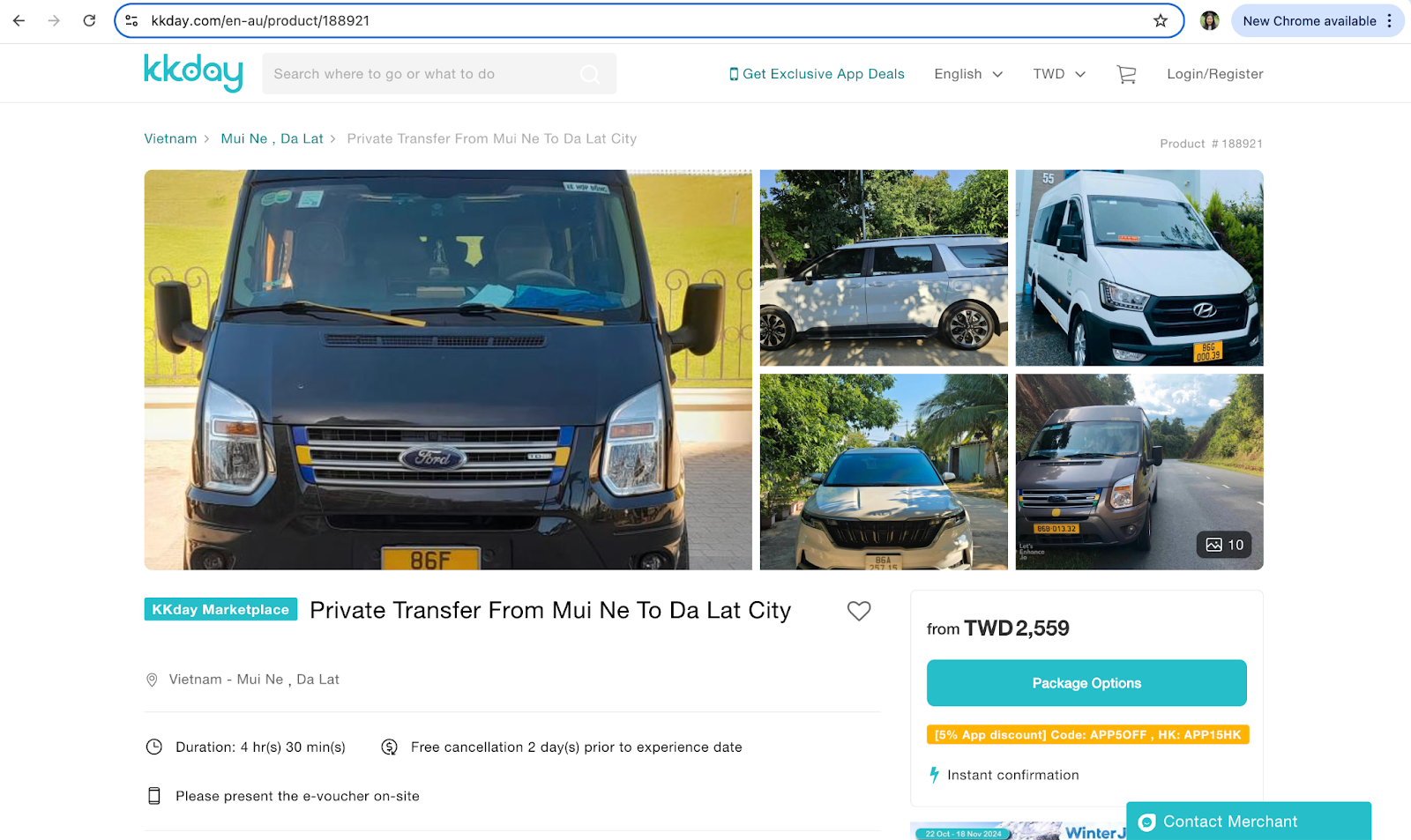Open Chrome profile avatar
The image size is (1411, 840).
tap(1210, 21)
